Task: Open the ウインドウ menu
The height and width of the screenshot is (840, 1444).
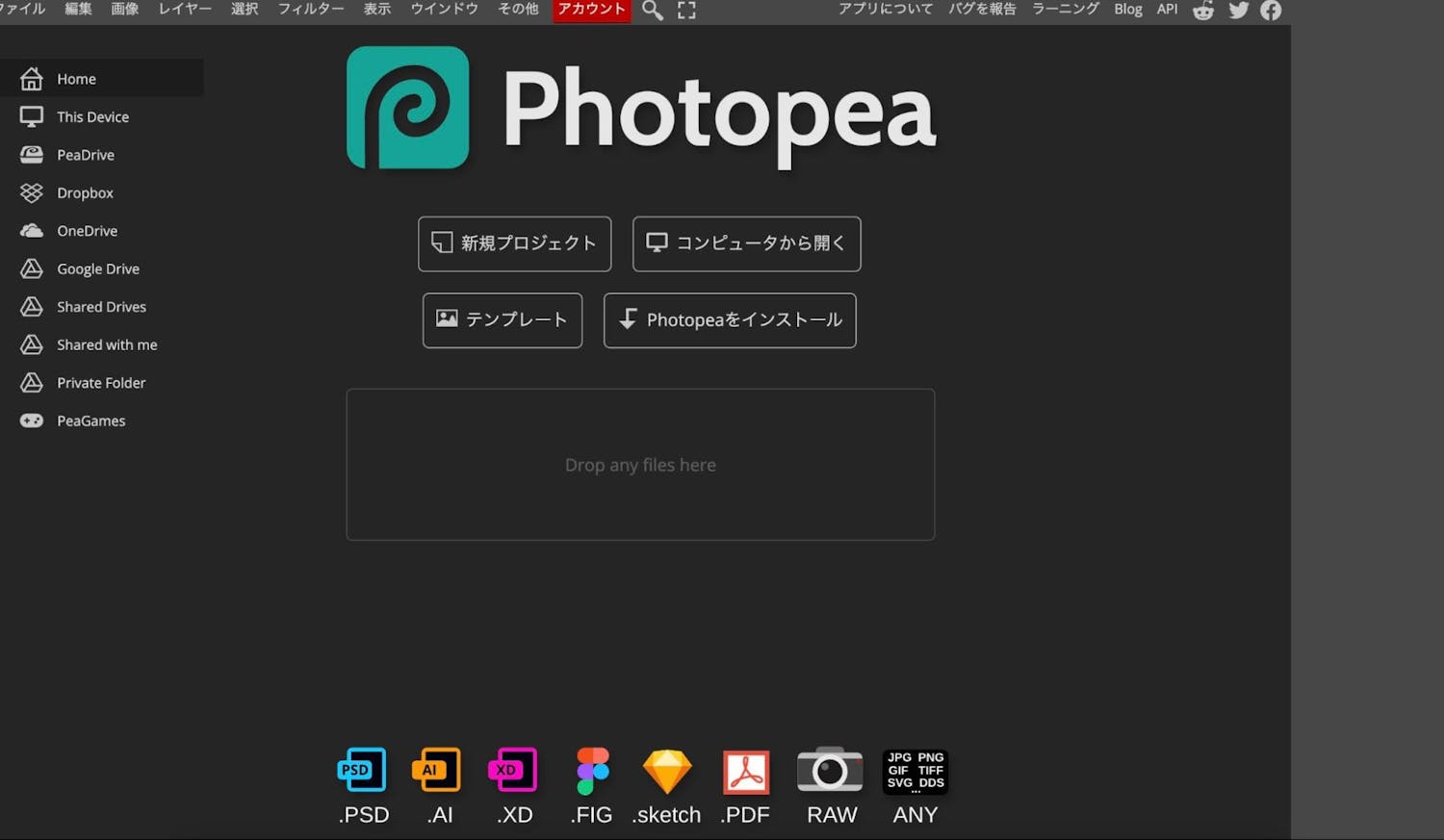Action: [445, 9]
